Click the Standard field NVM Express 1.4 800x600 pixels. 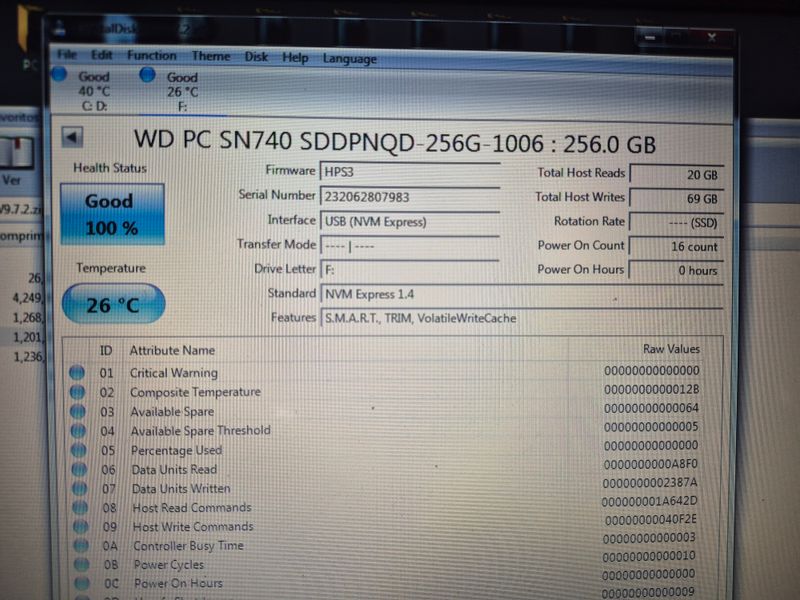click(522, 294)
